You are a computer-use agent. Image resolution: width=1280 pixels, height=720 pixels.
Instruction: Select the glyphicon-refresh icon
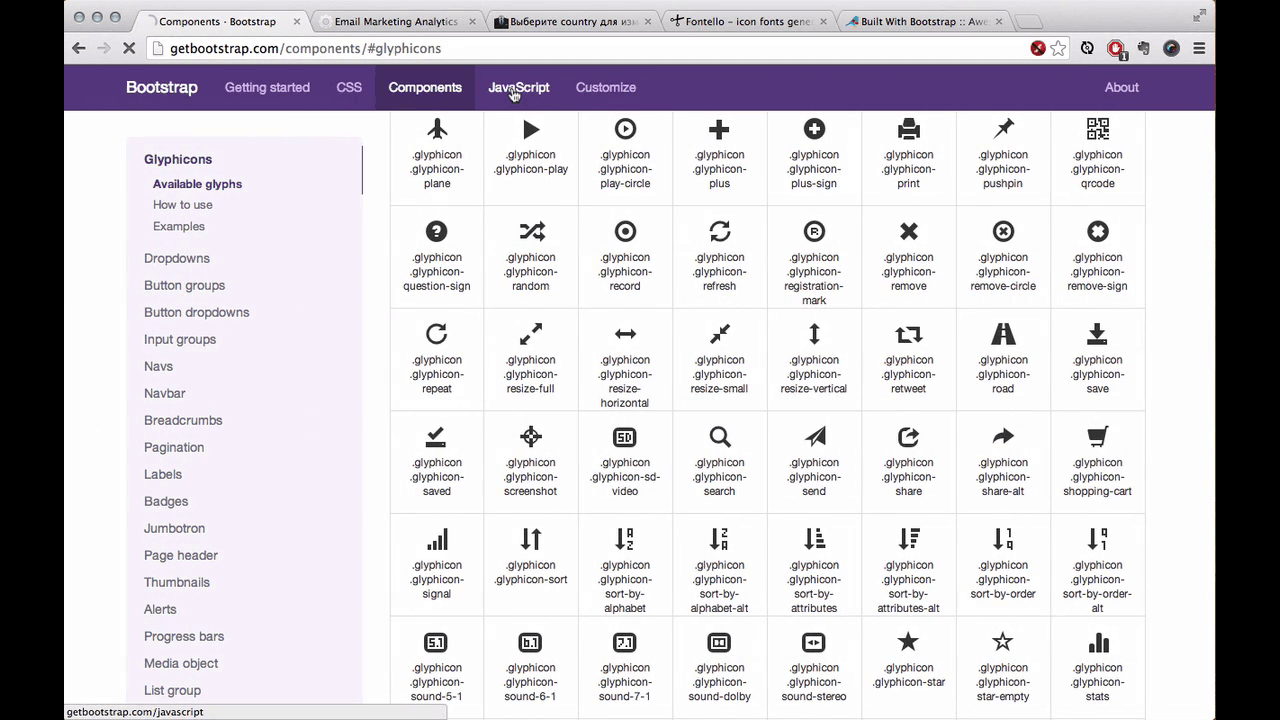tap(719, 232)
